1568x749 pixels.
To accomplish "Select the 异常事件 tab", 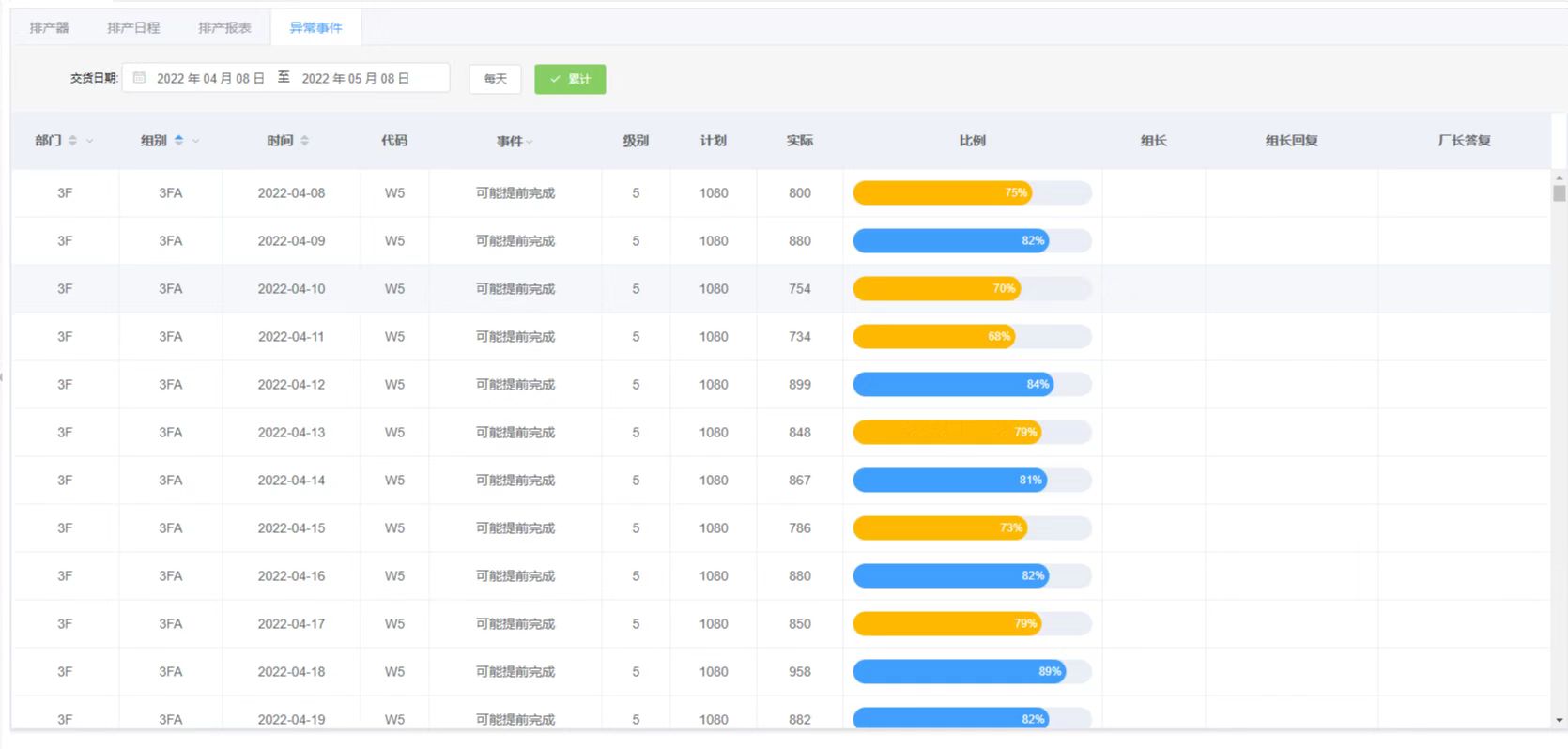I will 315,28.
